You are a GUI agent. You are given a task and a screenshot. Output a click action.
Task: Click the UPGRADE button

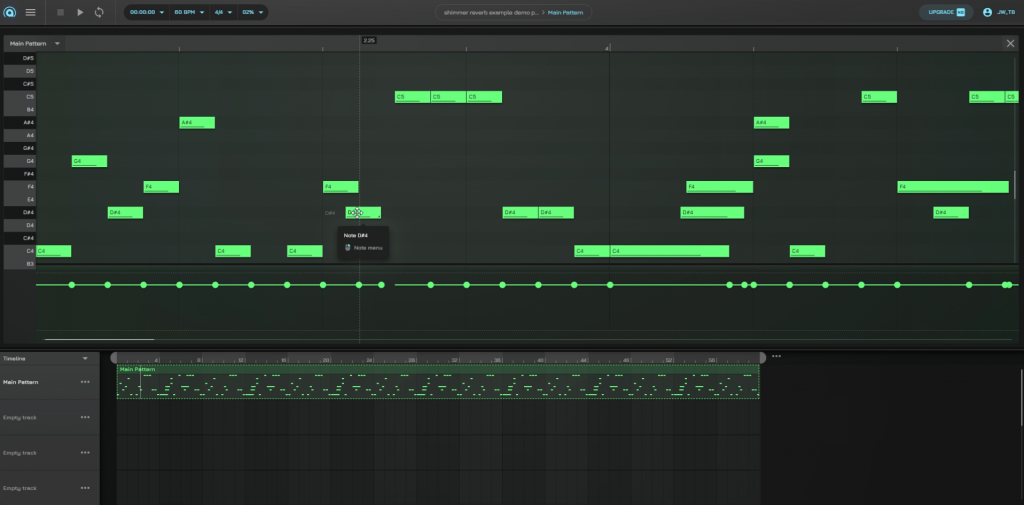click(946, 12)
